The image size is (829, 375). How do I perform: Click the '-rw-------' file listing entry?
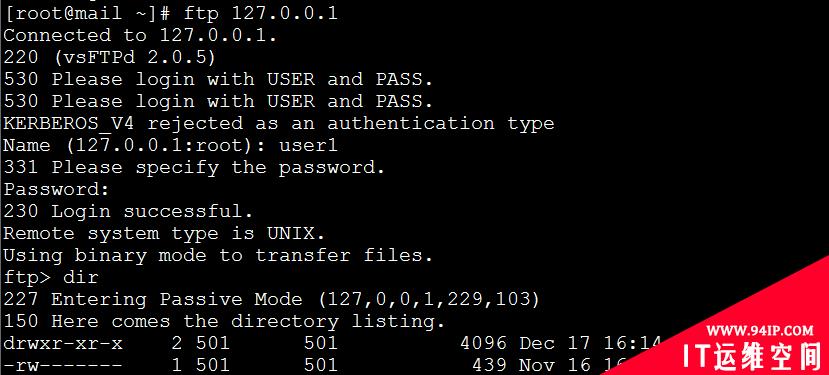[63, 365]
